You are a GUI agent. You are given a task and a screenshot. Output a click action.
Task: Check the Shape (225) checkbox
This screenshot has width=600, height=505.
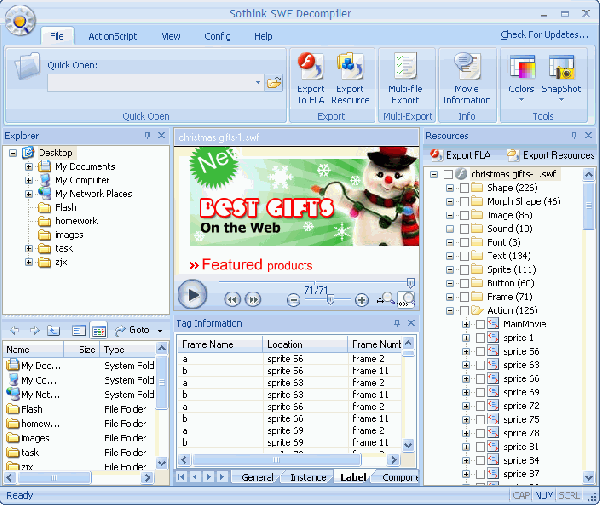point(464,188)
